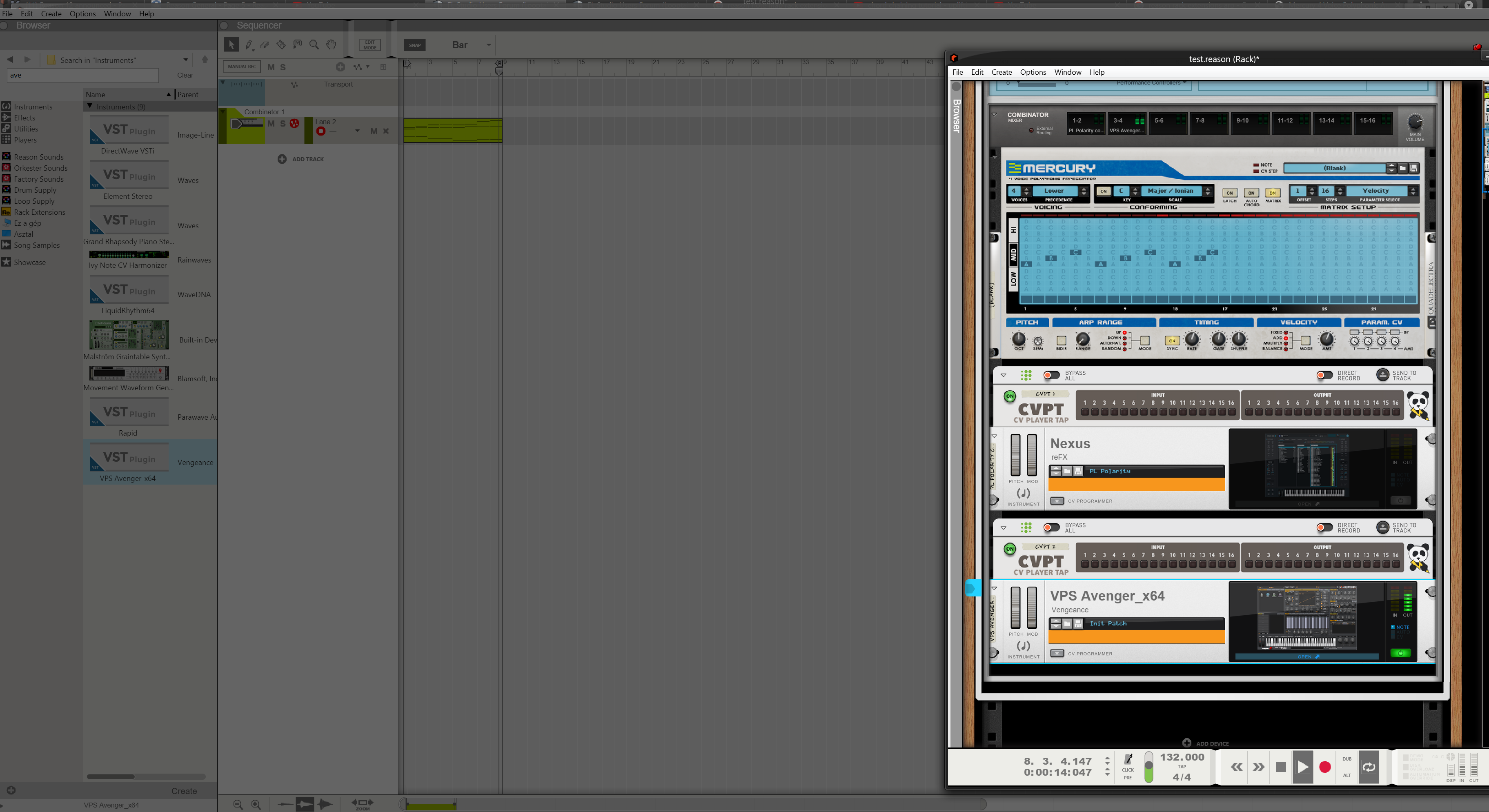Open the Options menu in Rack window
The width and height of the screenshot is (1489, 812).
(x=1033, y=72)
